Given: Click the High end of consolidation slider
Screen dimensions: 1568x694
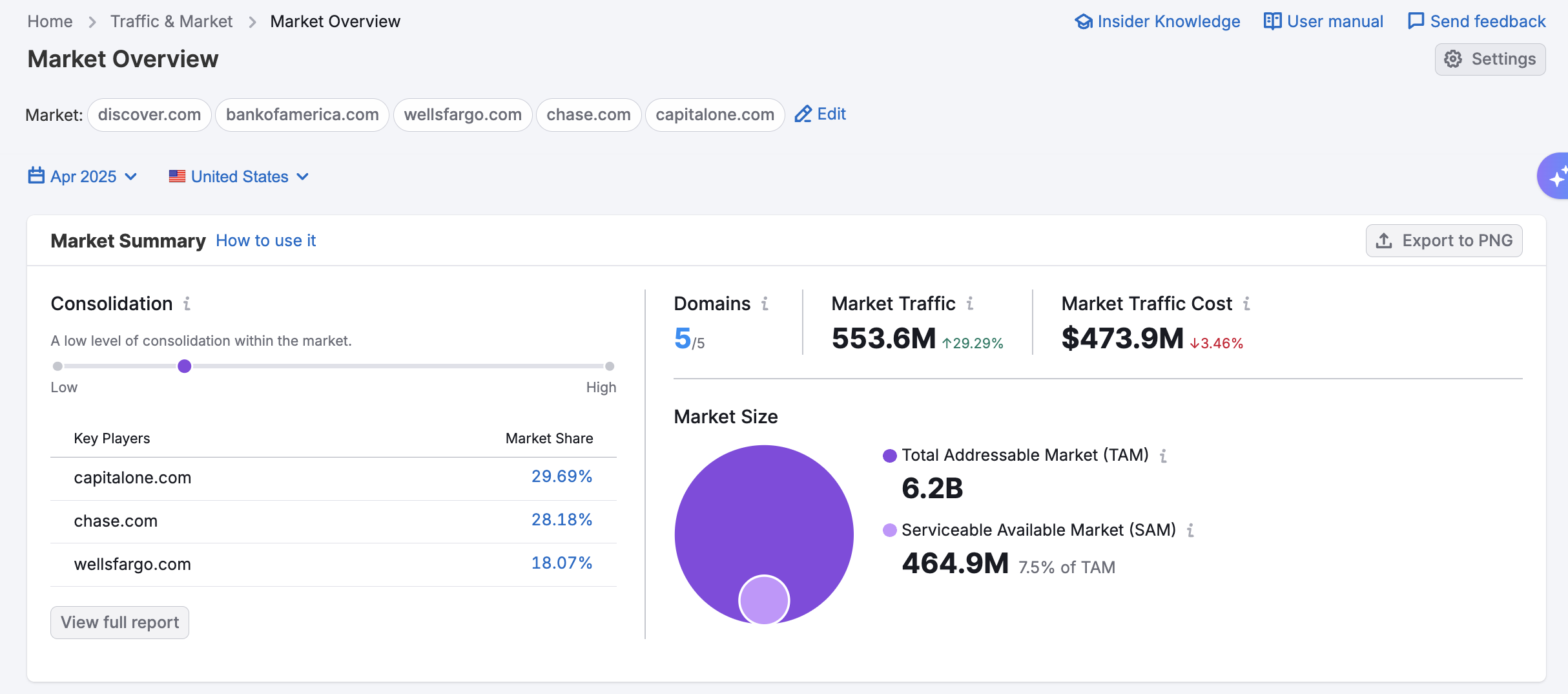Looking at the screenshot, I should (x=609, y=366).
